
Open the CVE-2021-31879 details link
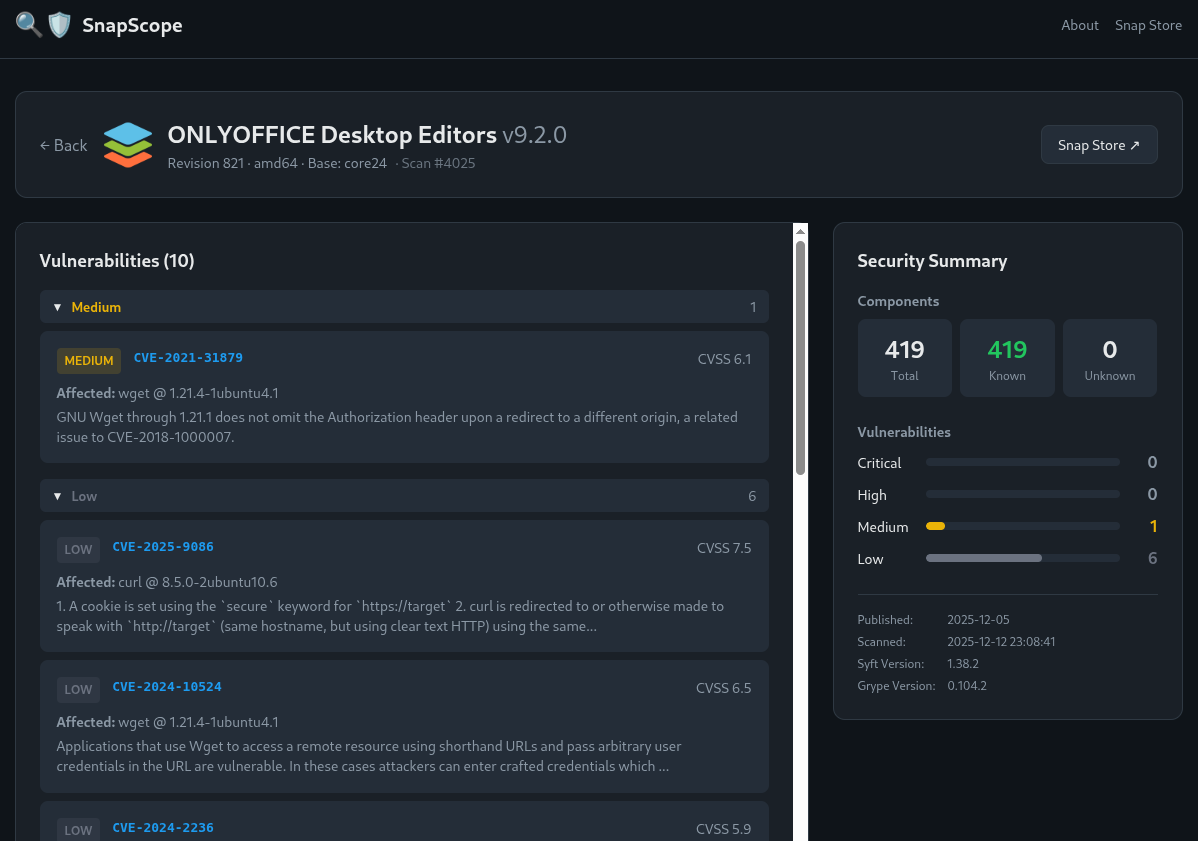(x=188, y=357)
